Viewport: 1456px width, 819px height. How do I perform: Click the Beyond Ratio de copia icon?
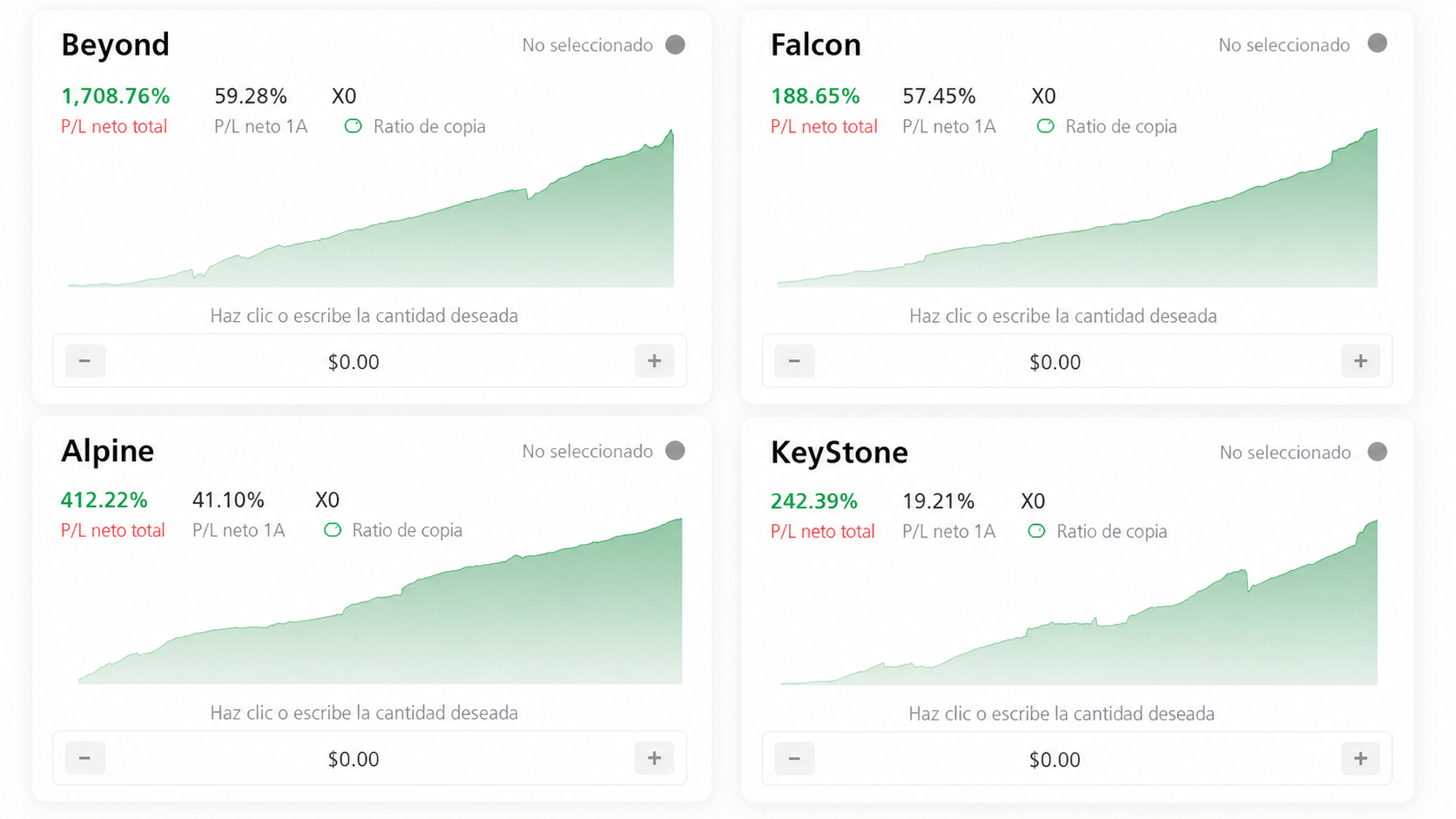(353, 126)
